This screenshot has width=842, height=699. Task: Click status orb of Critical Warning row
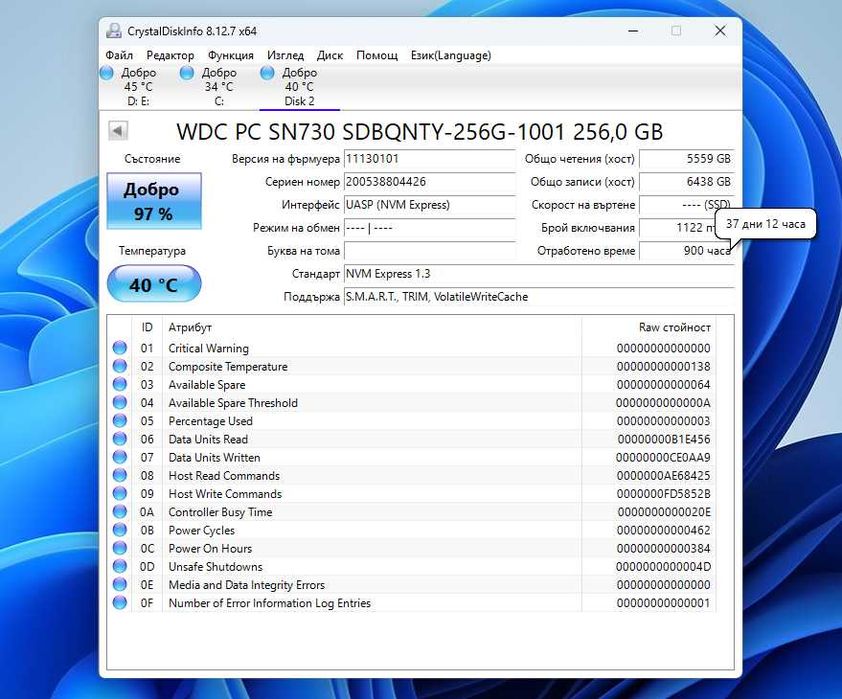pos(120,348)
